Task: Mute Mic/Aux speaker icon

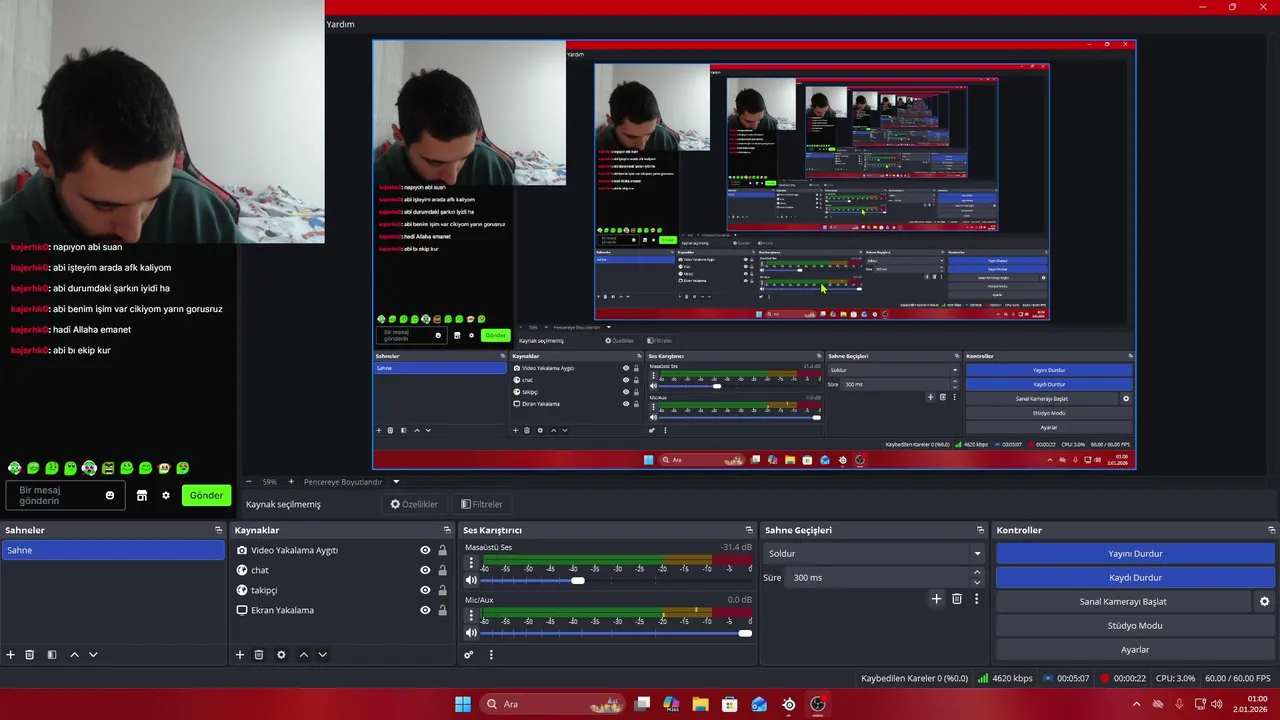Action: pos(471,632)
